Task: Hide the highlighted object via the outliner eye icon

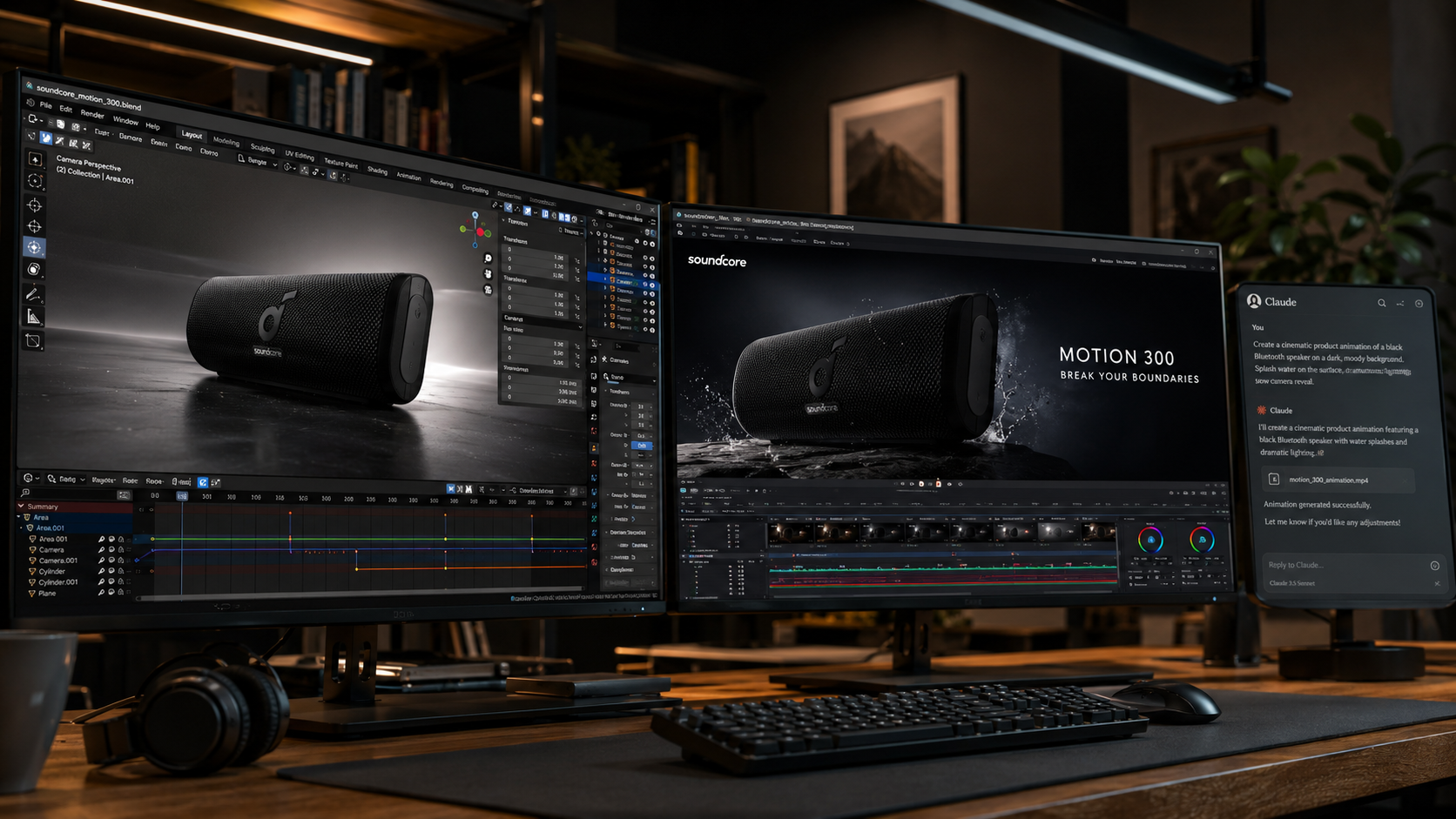Action: [645, 283]
